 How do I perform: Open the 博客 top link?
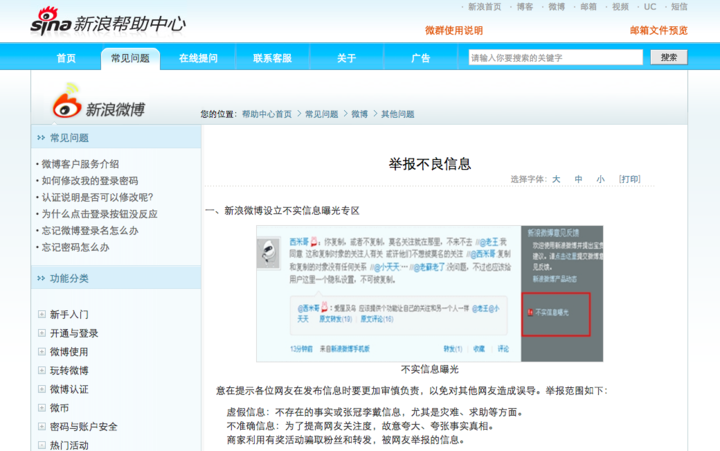coord(525,7)
